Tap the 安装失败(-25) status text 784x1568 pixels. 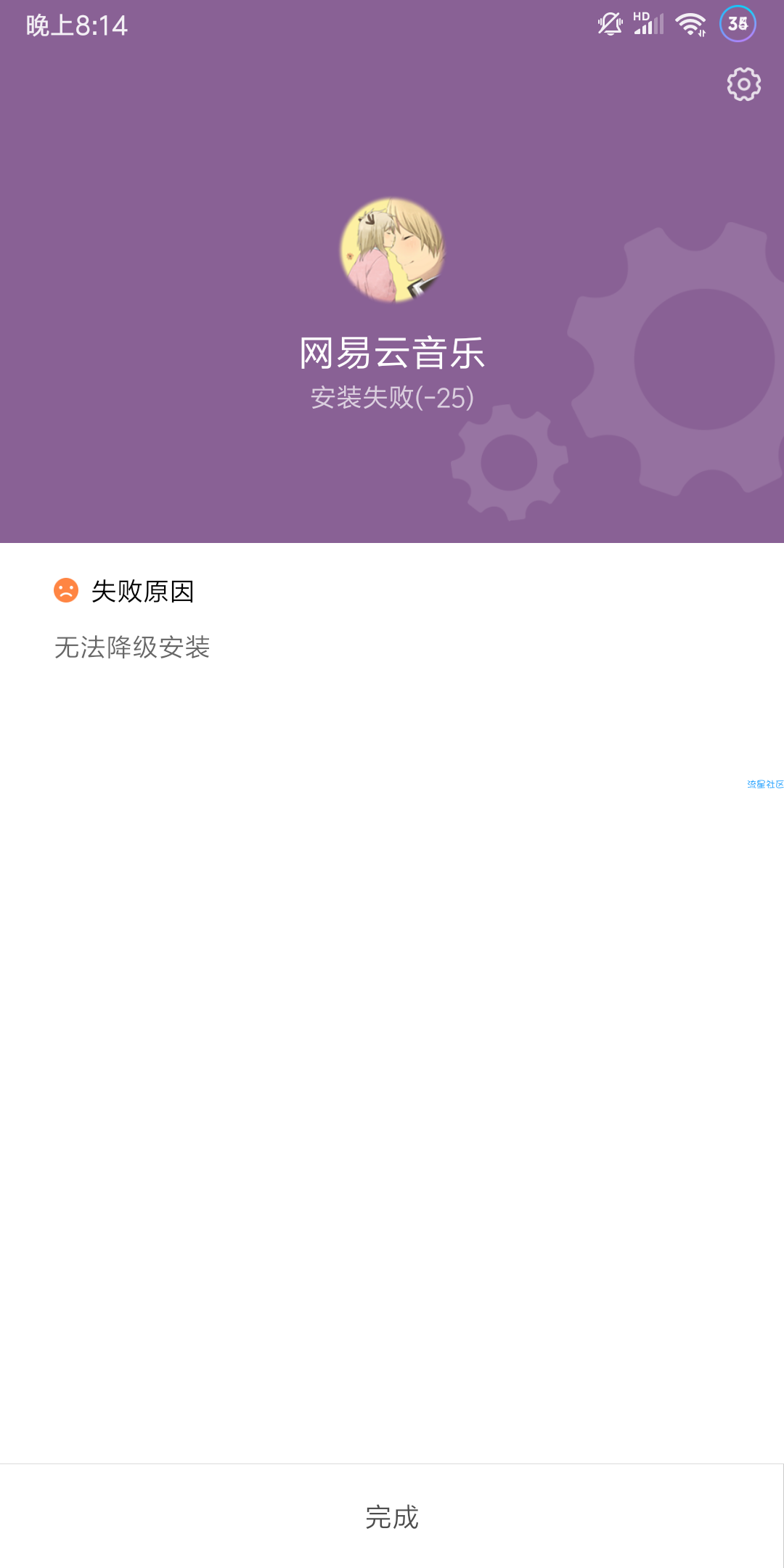pos(392,397)
